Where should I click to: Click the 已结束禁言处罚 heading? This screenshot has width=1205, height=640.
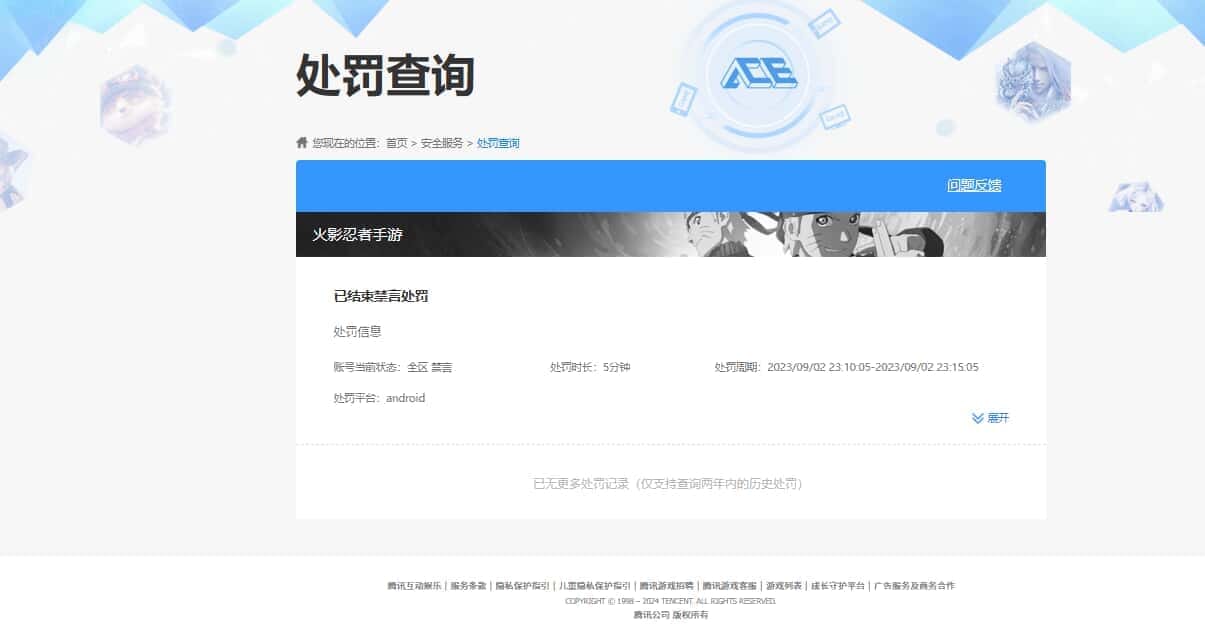[381, 296]
